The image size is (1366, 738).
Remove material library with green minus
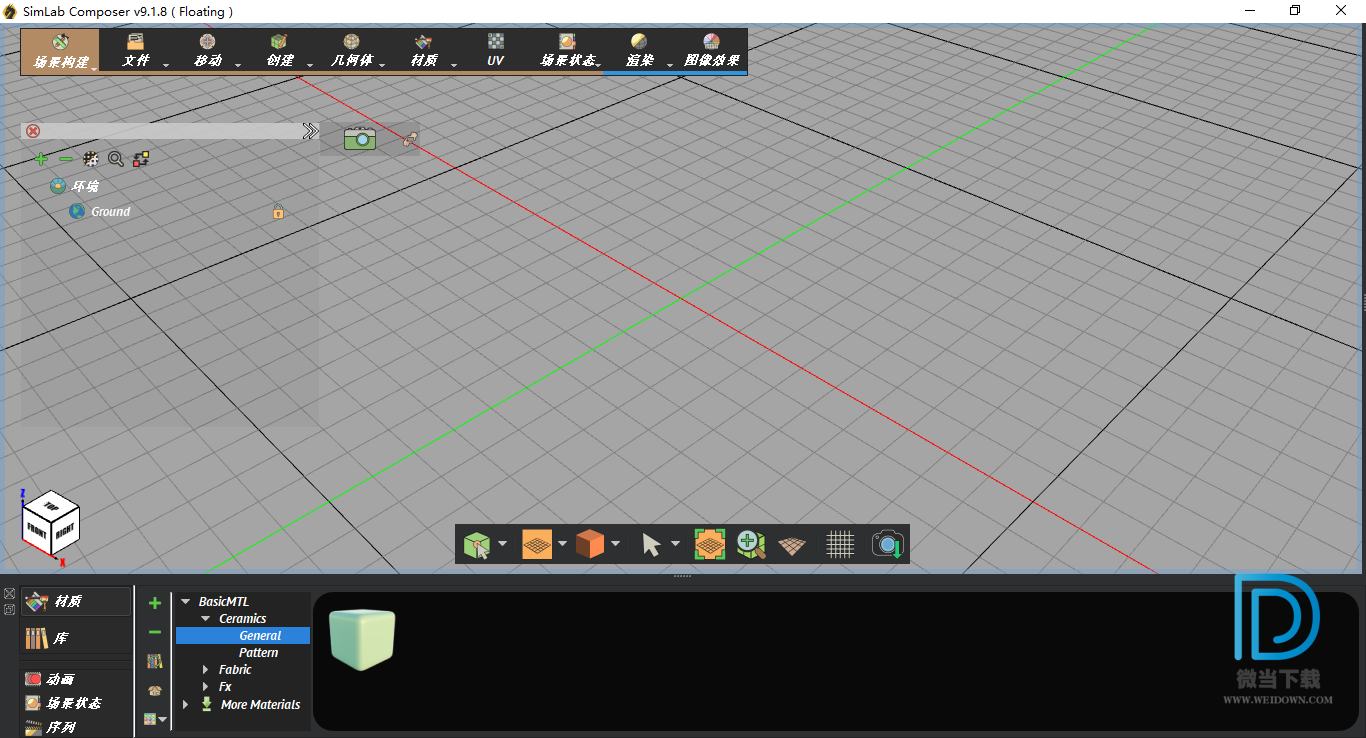point(155,632)
